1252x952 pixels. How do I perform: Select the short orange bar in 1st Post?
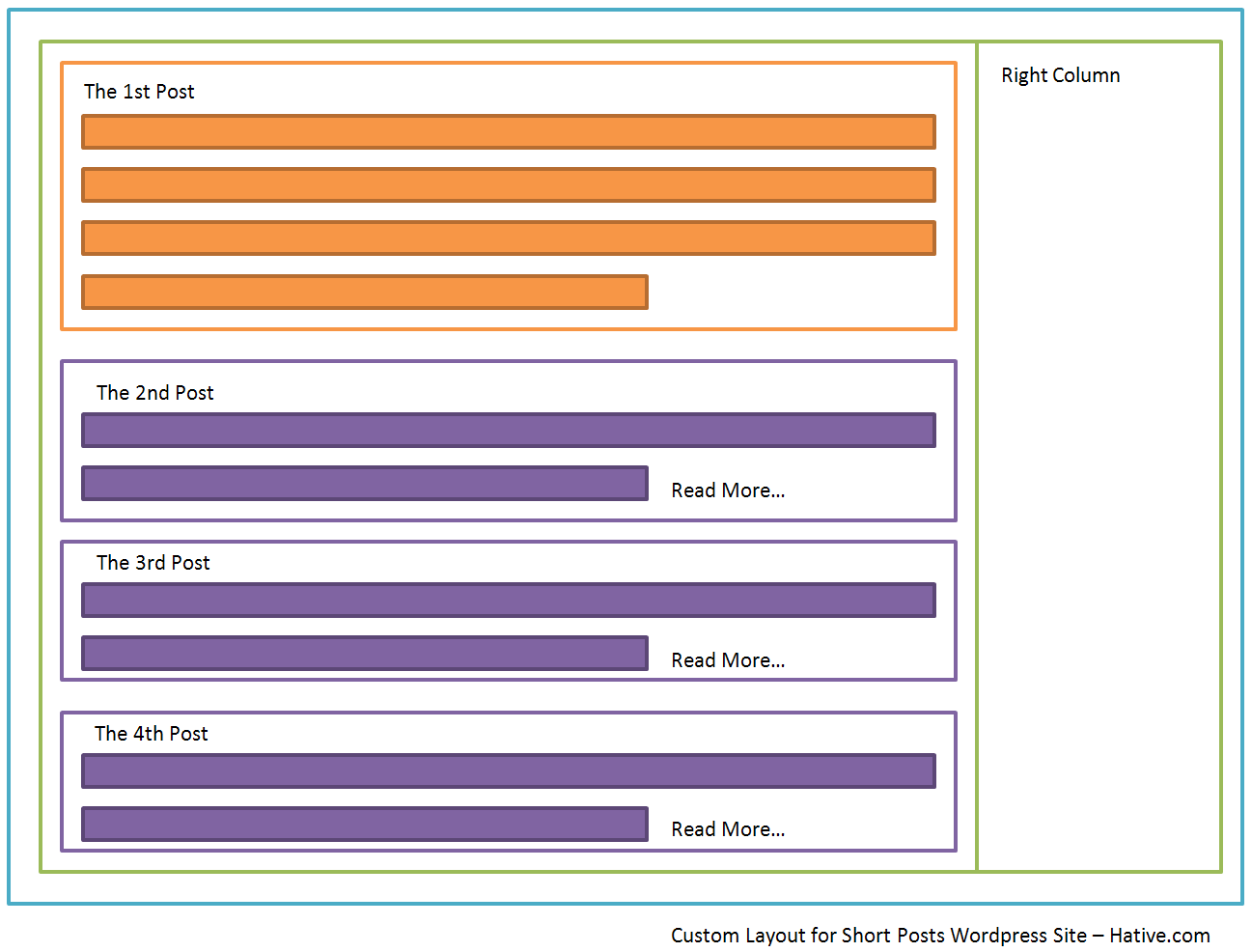(365, 292)
